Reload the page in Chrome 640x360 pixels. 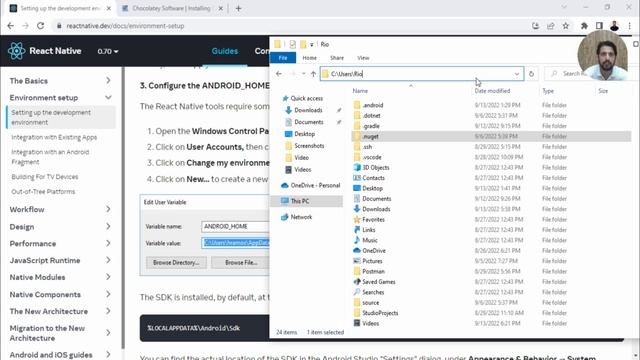[x=40, y=26]
